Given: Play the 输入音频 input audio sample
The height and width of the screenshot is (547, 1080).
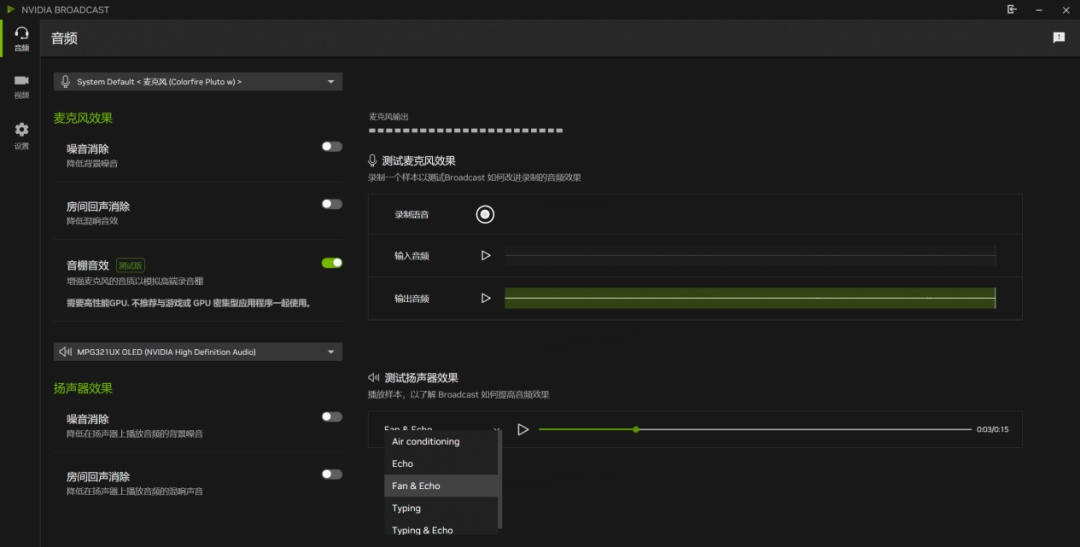Looking at the screenshot, I should [486, 256].
